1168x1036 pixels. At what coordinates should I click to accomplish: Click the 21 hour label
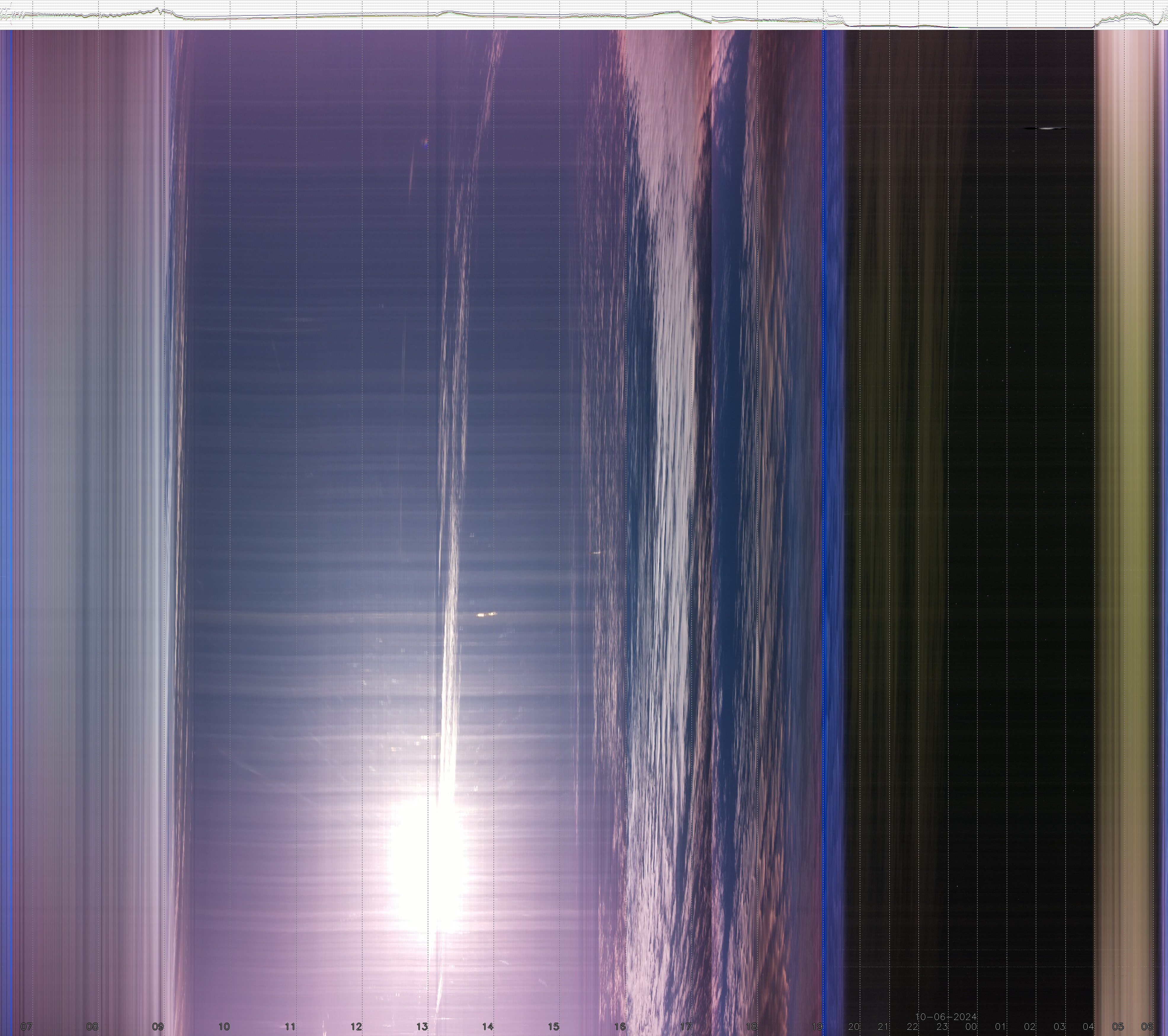884,1026
